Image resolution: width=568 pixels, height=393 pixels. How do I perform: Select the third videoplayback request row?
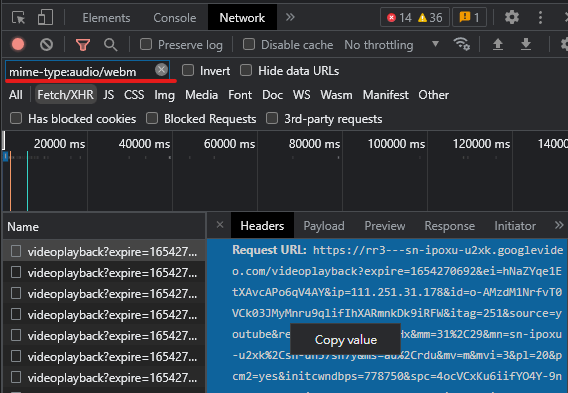coord(104,293)
